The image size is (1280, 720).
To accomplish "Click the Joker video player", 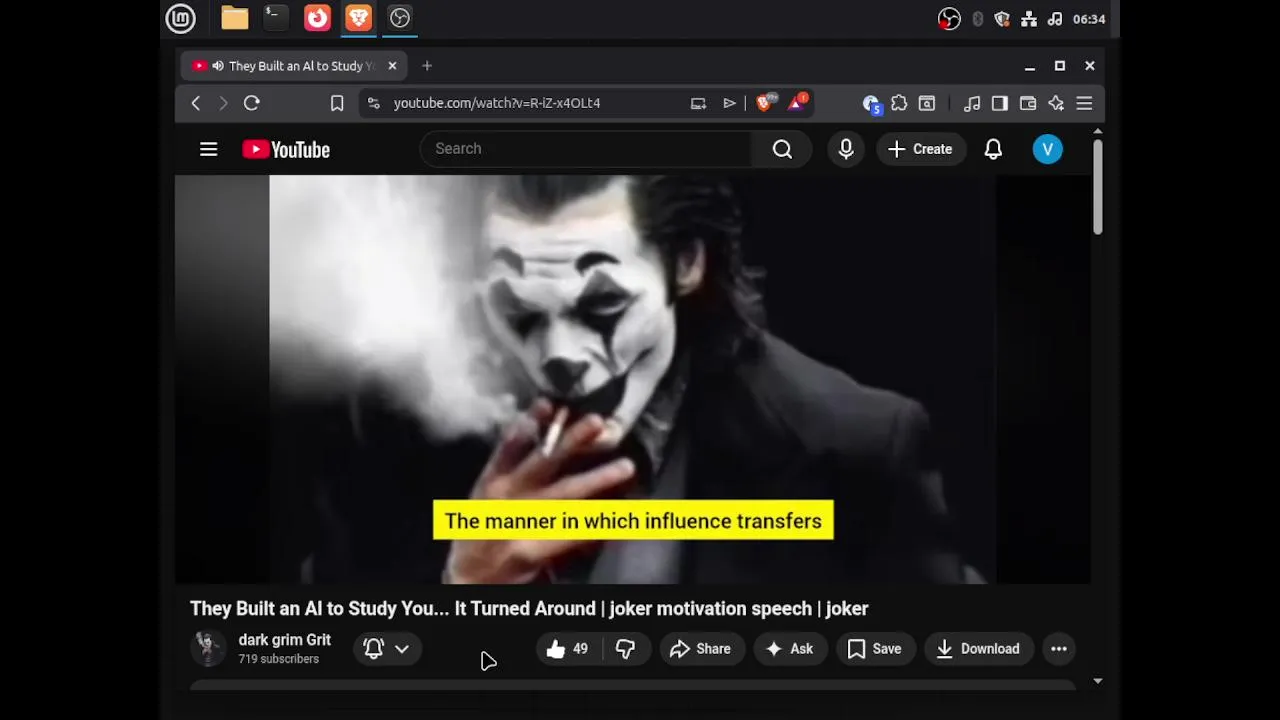I will tap(632, 379).
